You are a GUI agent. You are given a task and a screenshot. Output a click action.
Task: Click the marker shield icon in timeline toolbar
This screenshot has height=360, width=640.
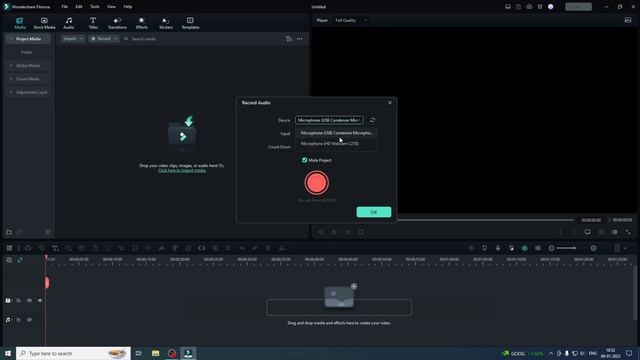click(484, 248)
